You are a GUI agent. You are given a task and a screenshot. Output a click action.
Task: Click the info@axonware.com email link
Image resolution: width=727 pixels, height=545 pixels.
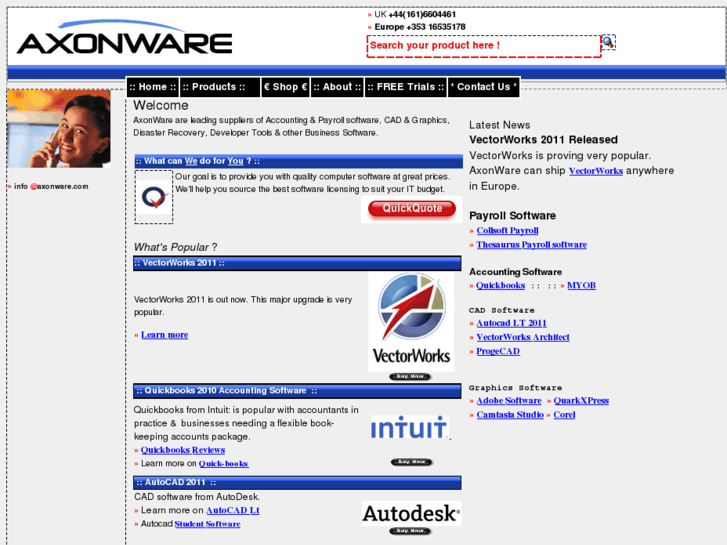(51, 186)
